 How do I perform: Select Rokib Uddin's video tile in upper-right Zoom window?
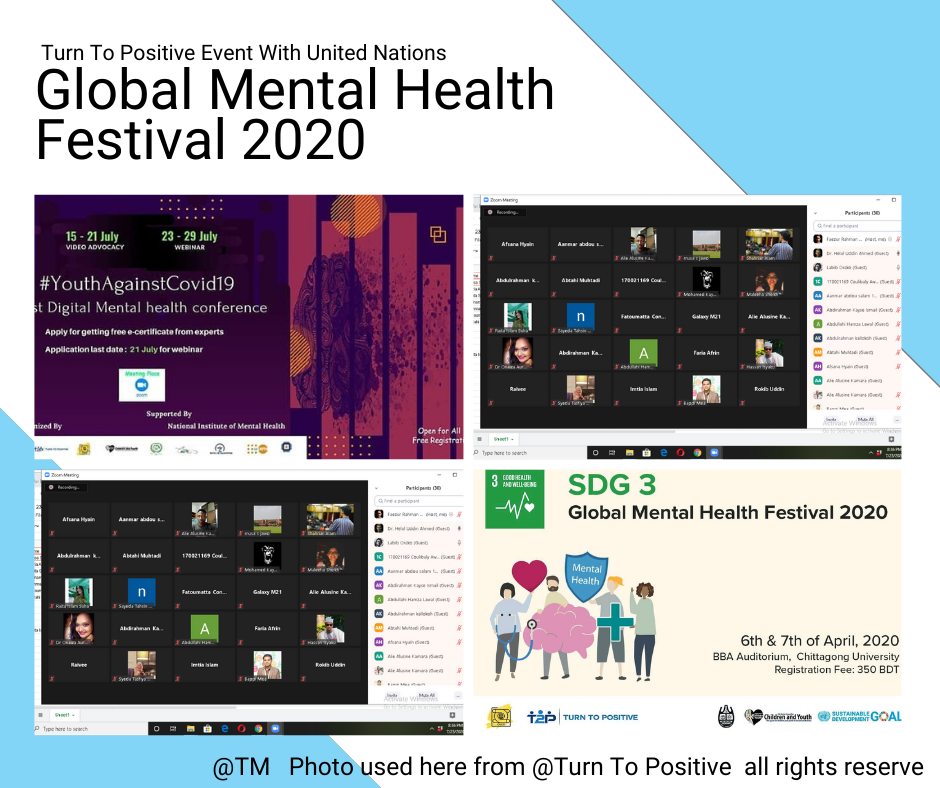pos(769,389)
